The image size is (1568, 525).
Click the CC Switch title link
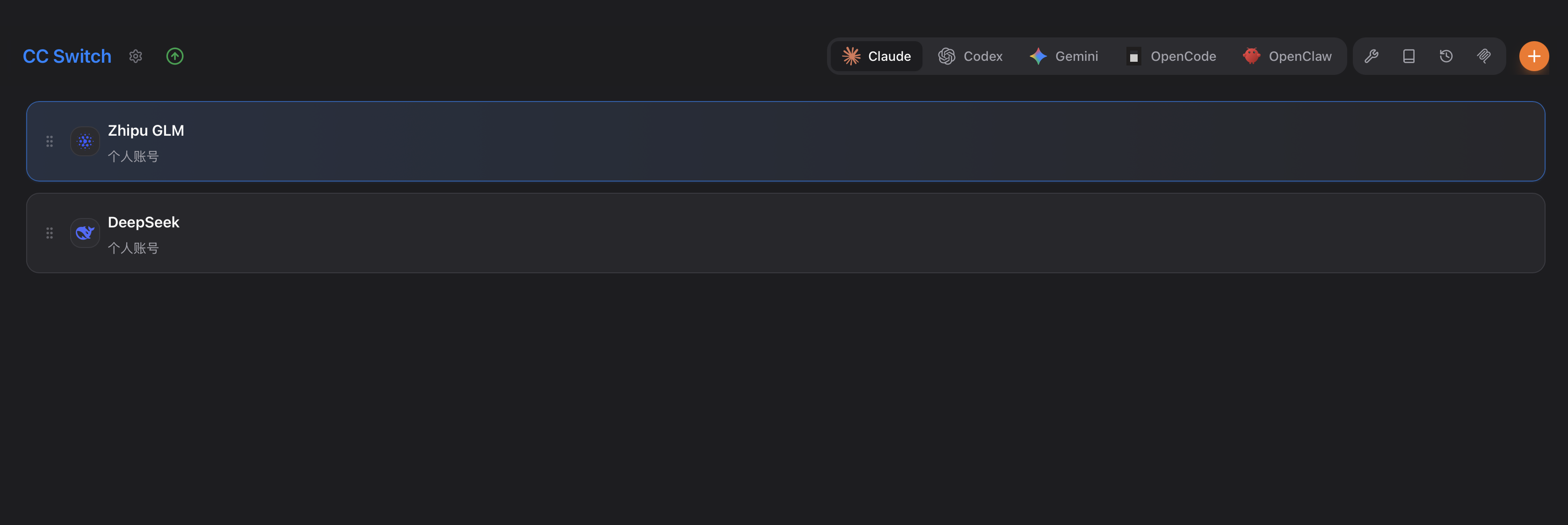click(67, 56)
